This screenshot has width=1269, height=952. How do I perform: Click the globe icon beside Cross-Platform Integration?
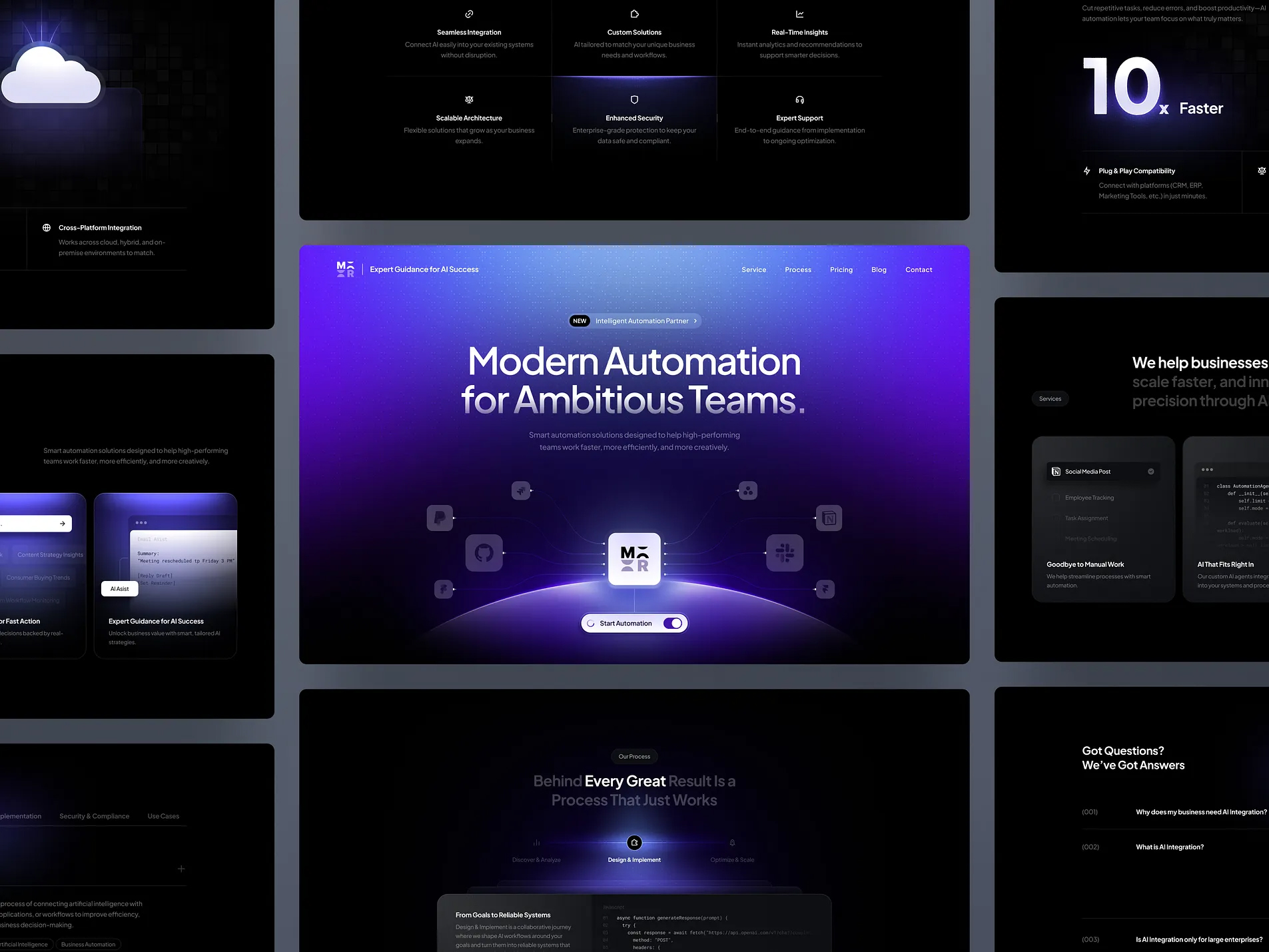[x=47, y=228]
